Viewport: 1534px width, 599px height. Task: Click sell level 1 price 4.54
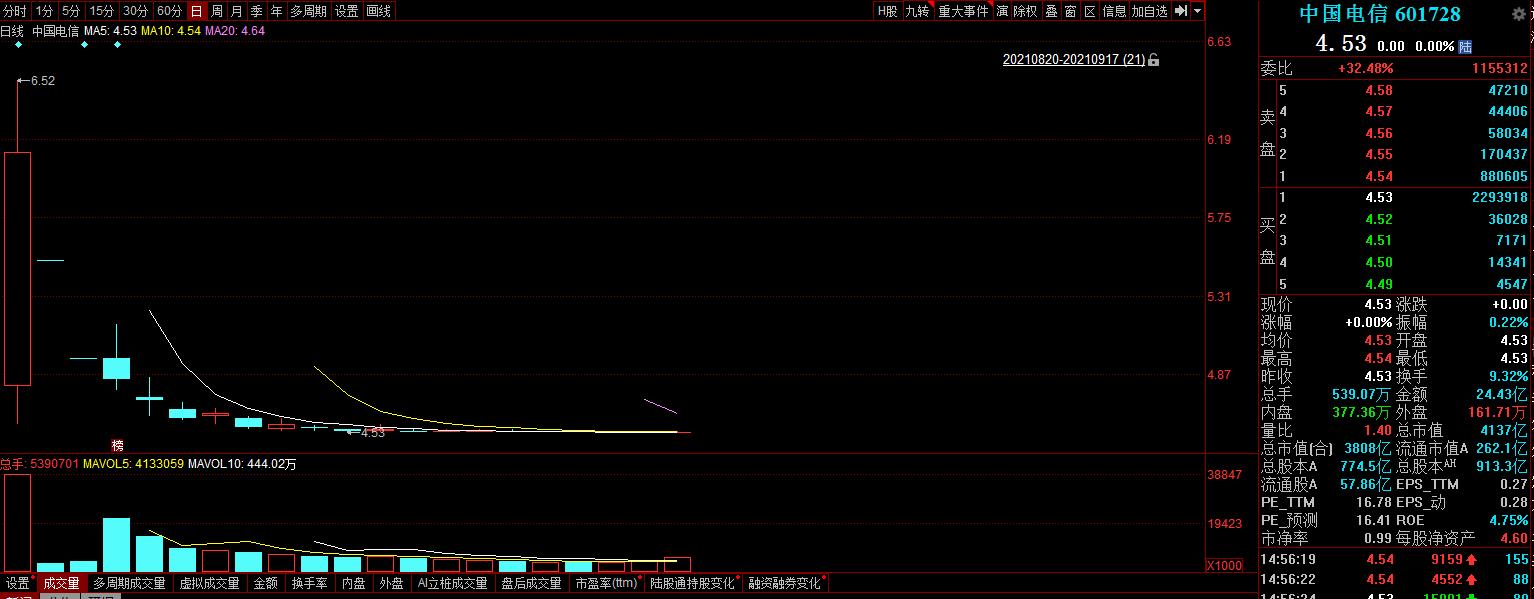tap(1379, 176)
